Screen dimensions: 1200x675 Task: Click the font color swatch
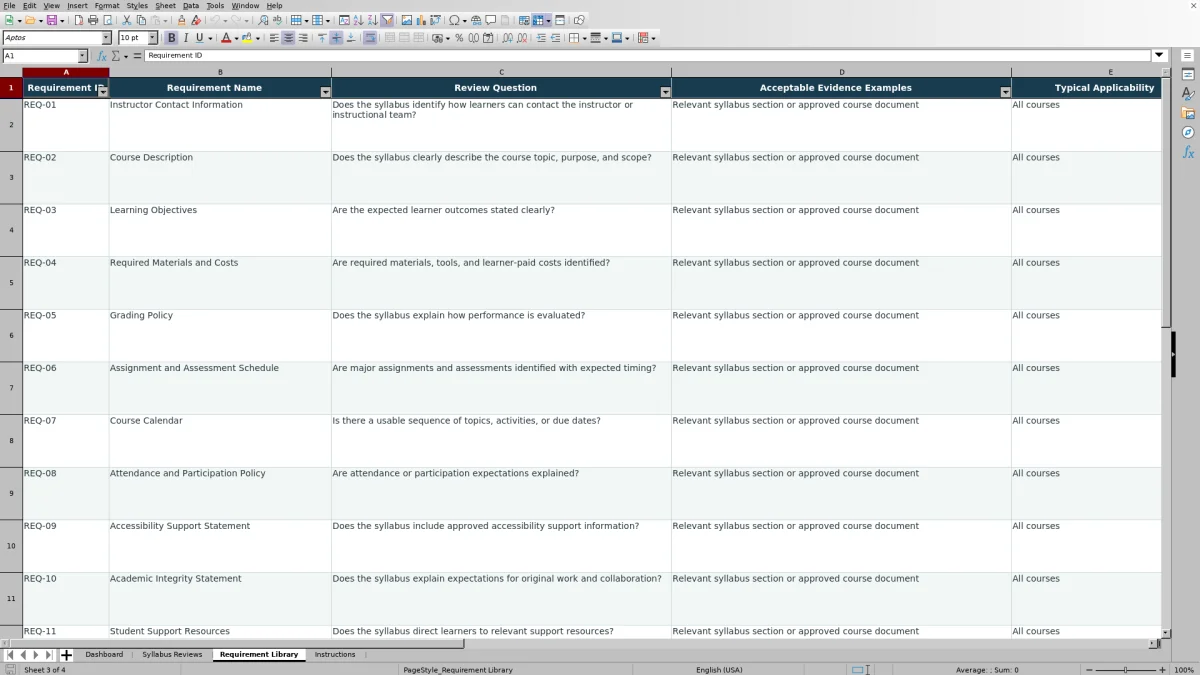226,38
